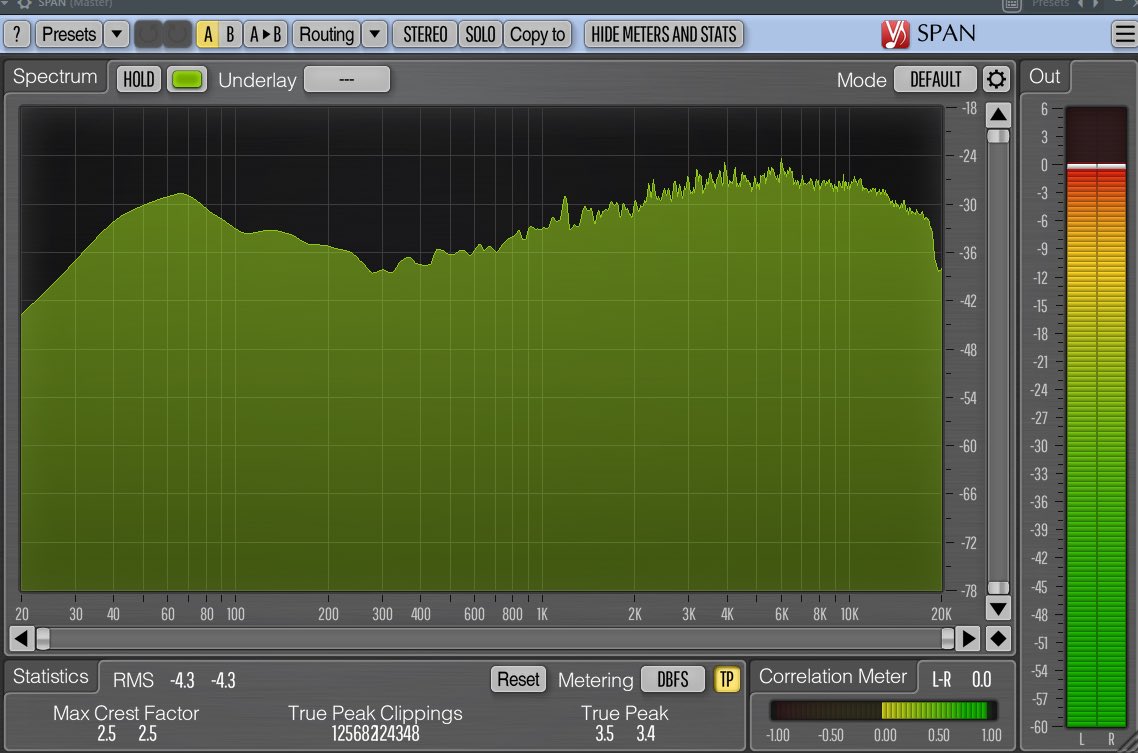
Task: Click the frequency range left arrow
Action: [x=21, y=638]
